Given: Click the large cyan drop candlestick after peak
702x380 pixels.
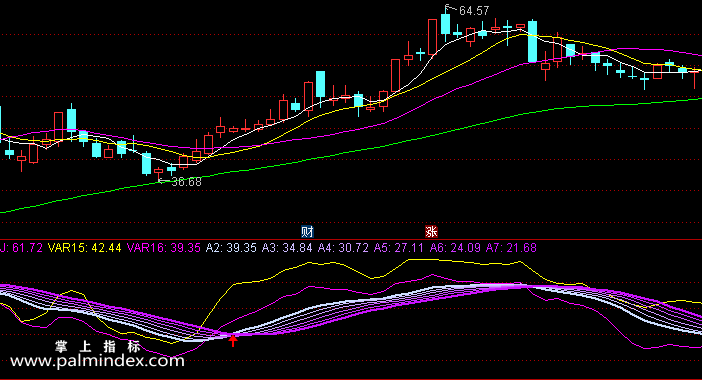Looking at the screenshot, I should tap(532, 41).
